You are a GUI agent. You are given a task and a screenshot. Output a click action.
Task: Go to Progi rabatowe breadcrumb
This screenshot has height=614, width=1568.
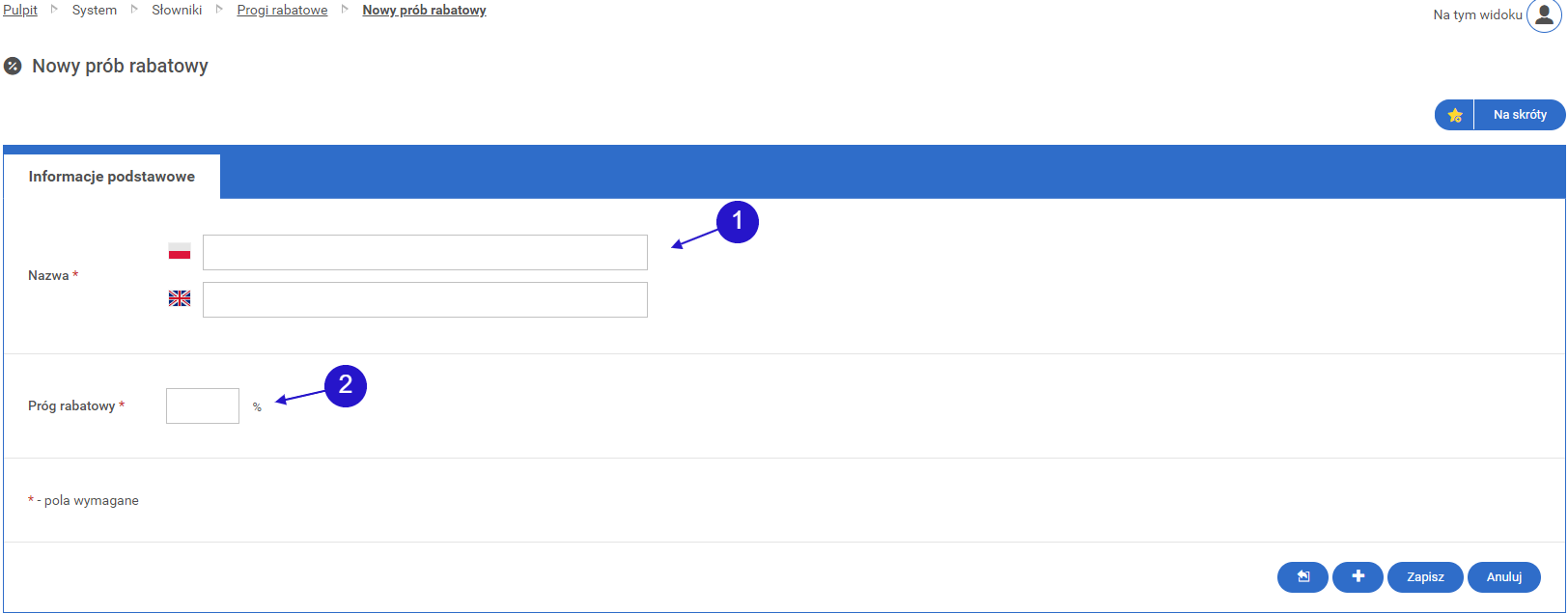tap(282, 11)
